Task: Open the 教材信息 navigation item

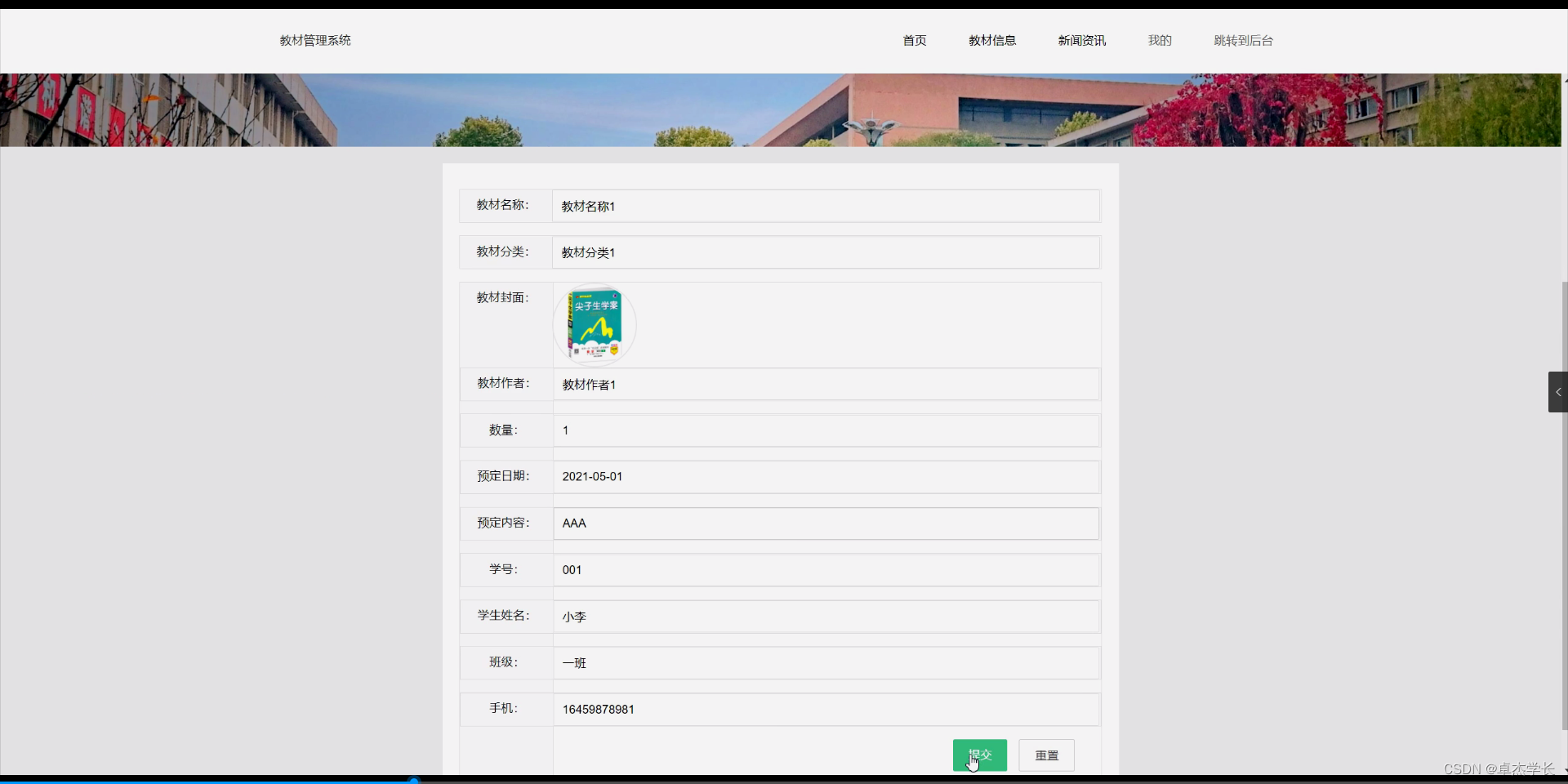Action: 991,40
